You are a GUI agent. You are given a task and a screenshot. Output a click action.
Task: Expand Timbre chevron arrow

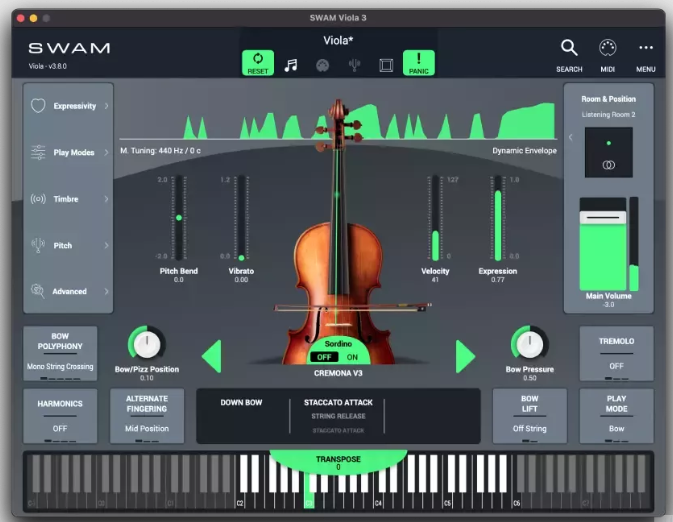pyautogui.click(x=106, y=199)
